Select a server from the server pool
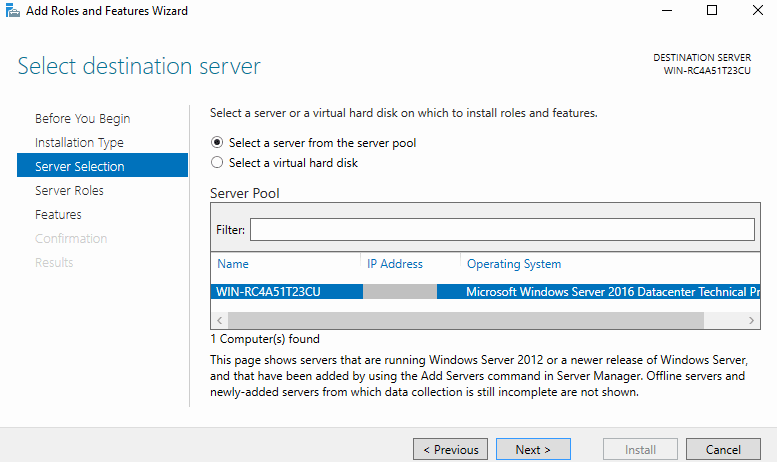777x462 pixels. [x=217, y=143]
